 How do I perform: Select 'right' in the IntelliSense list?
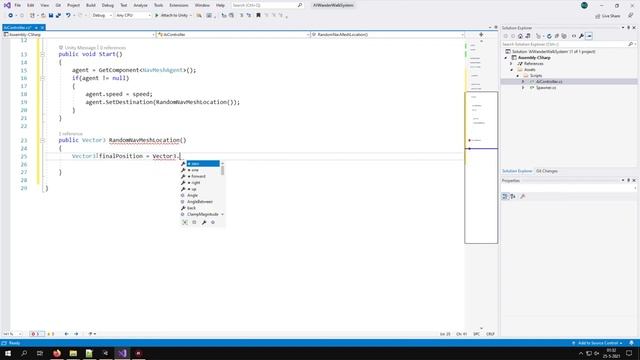[x=200, y=182]
